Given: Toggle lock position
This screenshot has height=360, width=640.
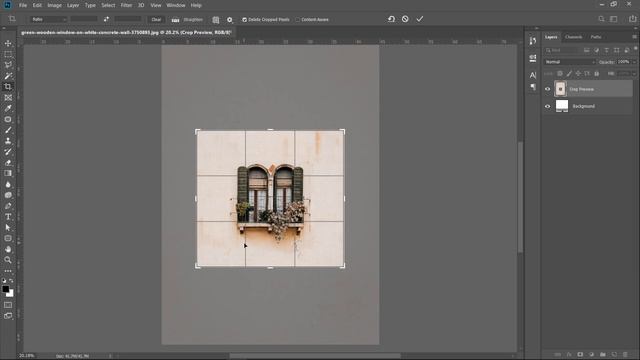Looking at the screenshot, I should (578, 73).
